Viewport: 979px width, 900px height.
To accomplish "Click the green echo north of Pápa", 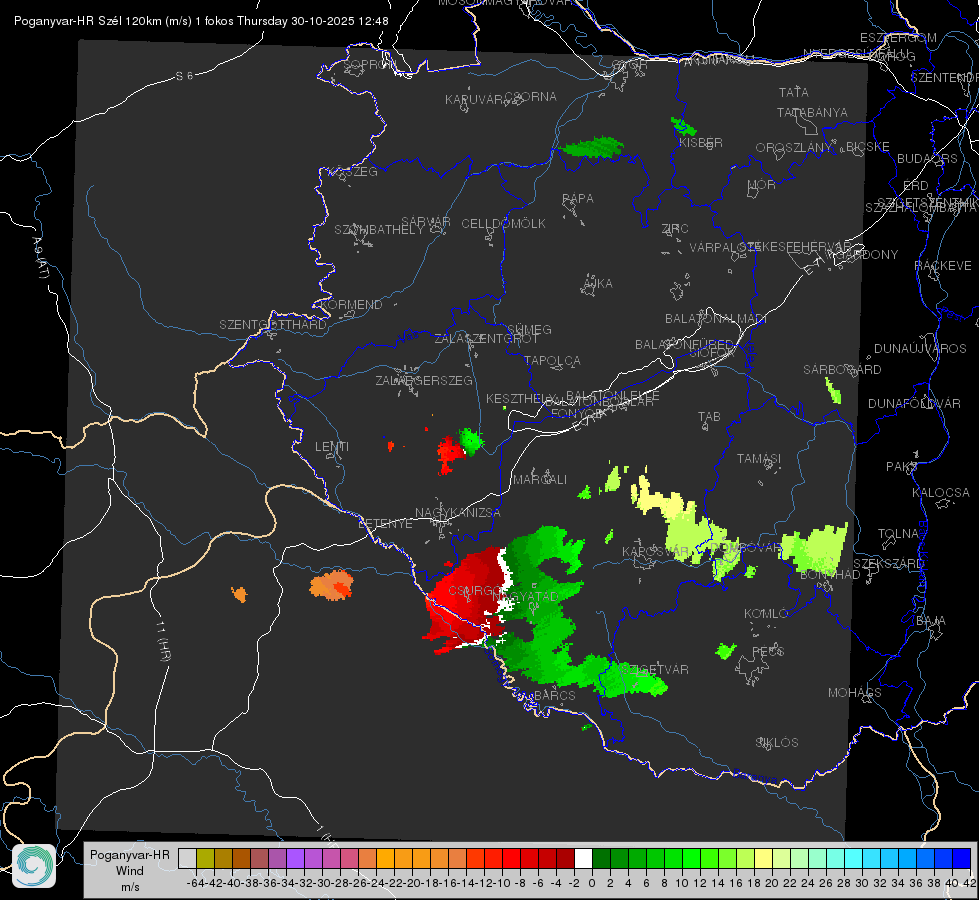I will pos(591,147).
